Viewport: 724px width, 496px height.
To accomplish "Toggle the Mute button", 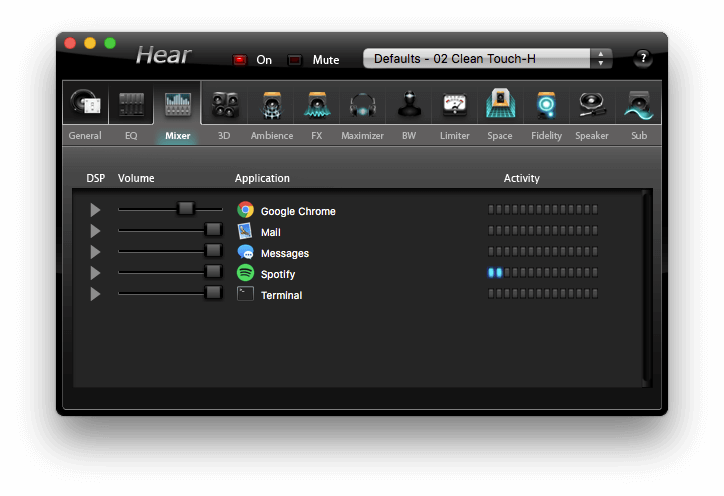I will (295, 60).
